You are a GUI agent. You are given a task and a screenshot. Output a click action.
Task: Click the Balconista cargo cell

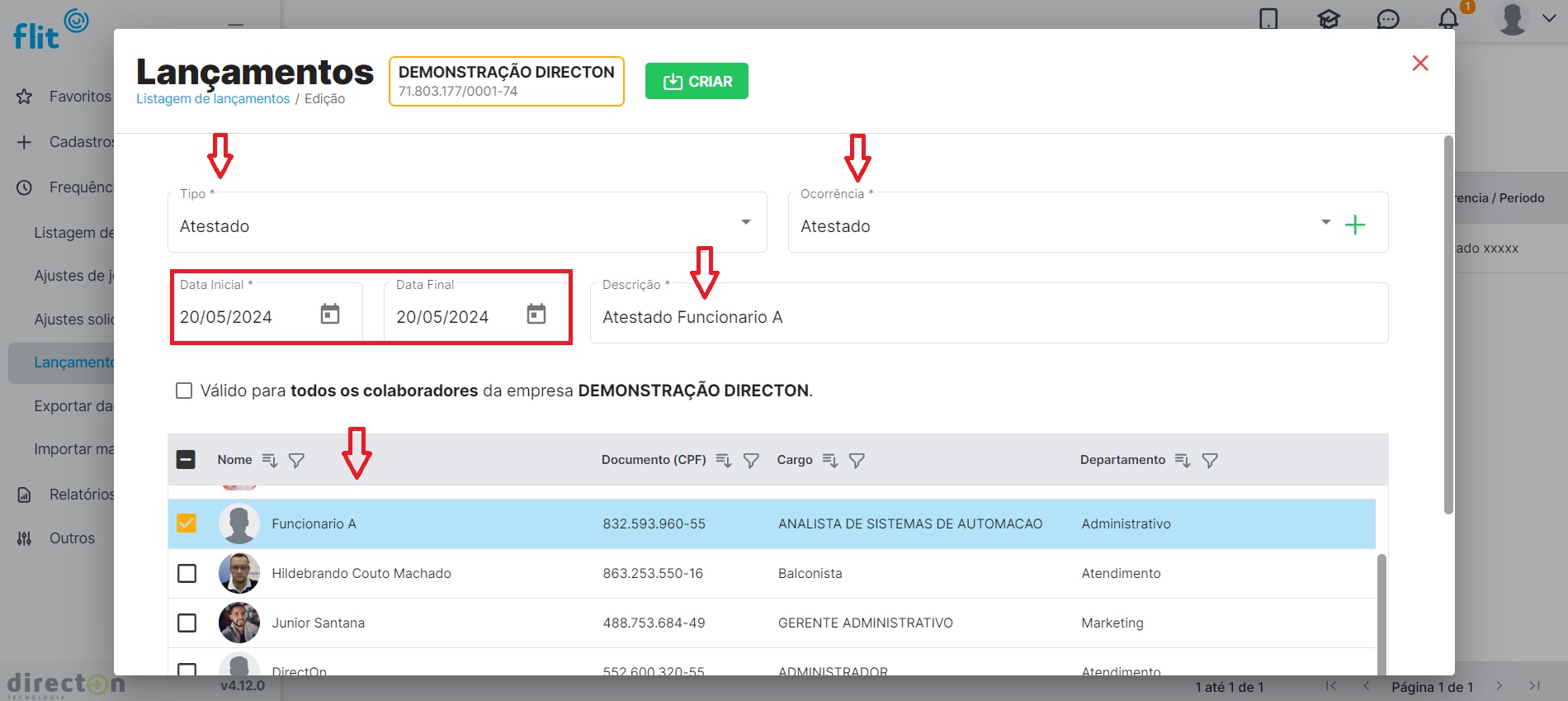810,573
